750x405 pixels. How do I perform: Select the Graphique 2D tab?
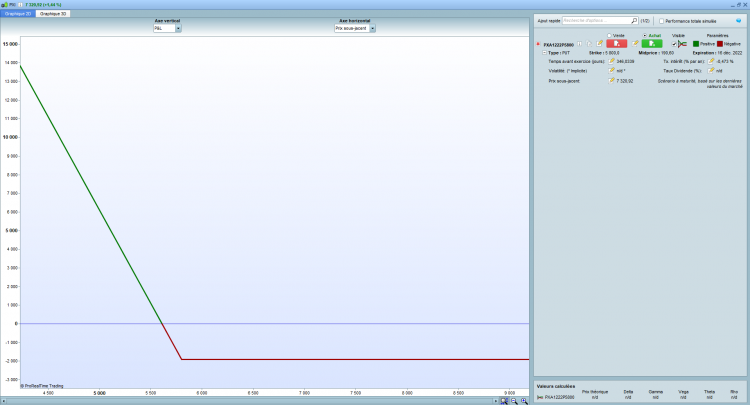pyautogui.click(x=18, y=14)
